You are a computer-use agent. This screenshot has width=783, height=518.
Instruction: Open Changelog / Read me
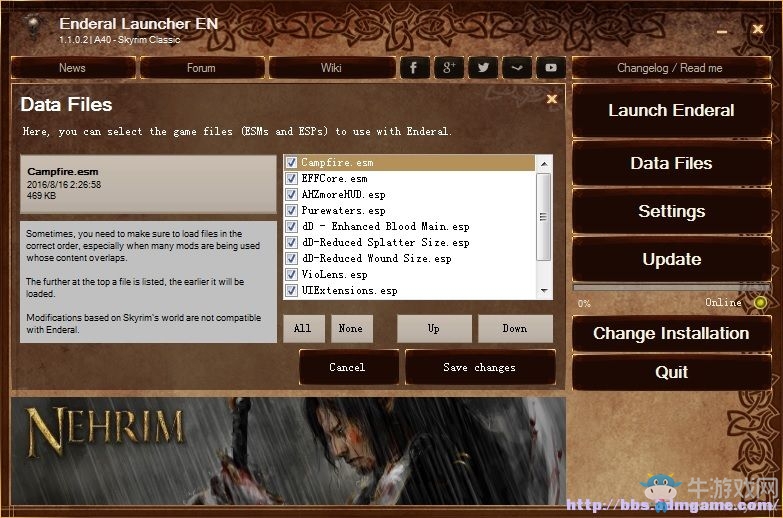(671, 68)
